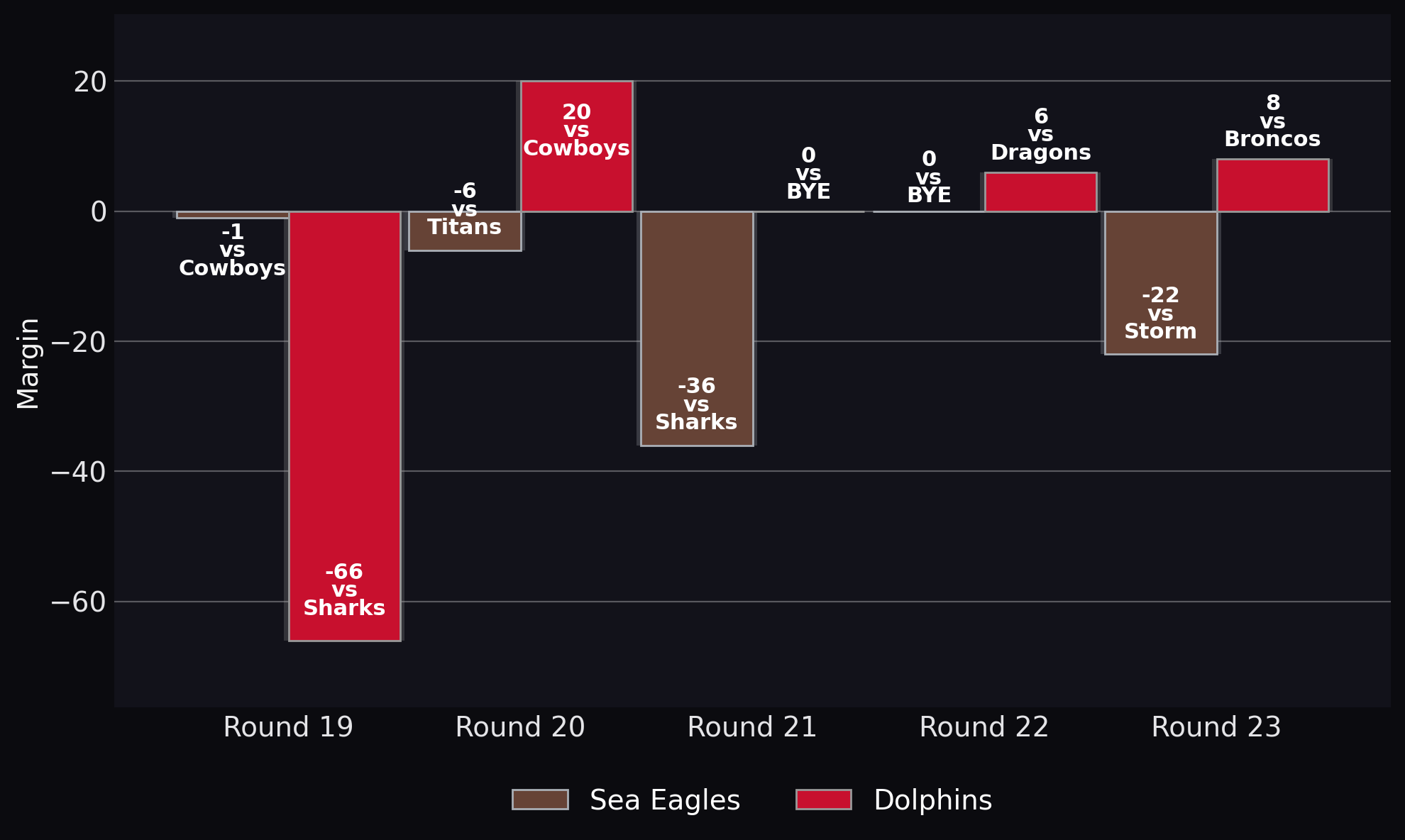
Task: Click the -66 vs Sharks Dolphins bar
Action: point(345,426)
